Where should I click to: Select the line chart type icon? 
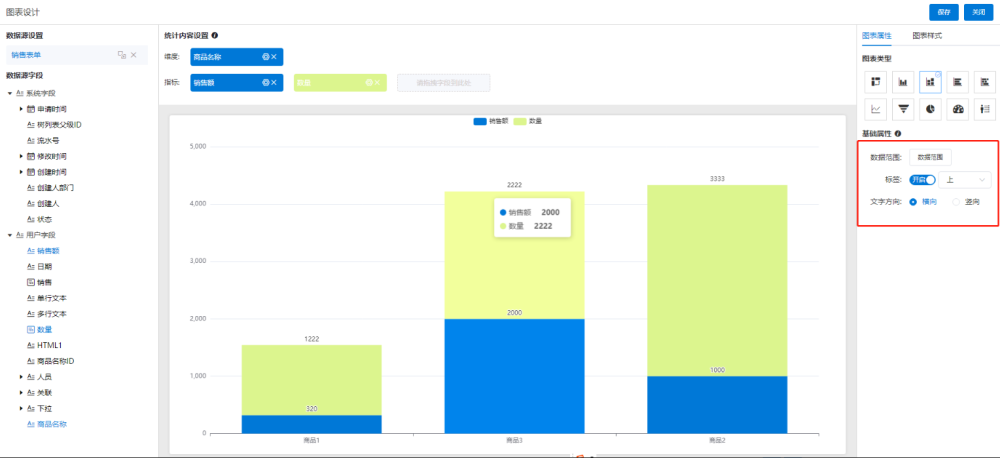(876, 109)
